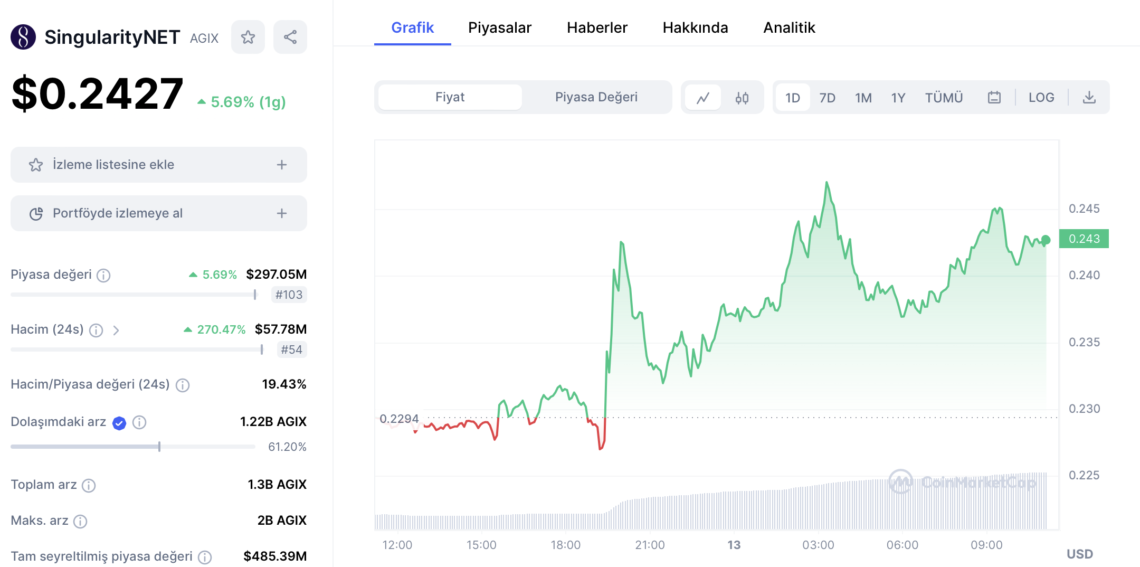Click the Hacim (24s) rank progress bar
Viewport: 1140px width, 567px height.
click(137, 350)
